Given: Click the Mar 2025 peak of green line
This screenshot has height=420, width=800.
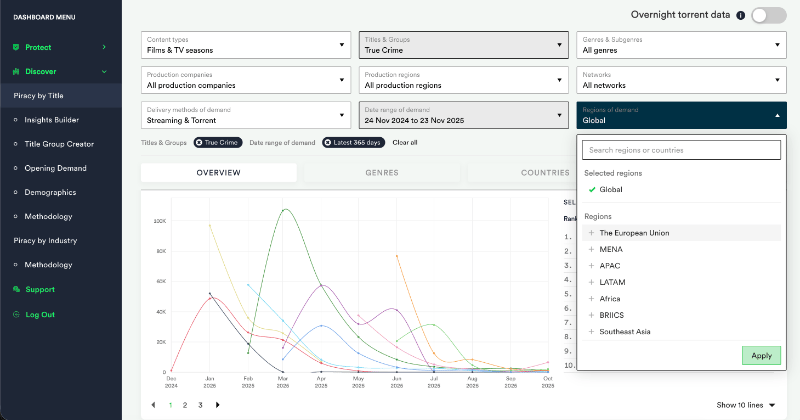Looking at the screenshot, I should (285, 209).
